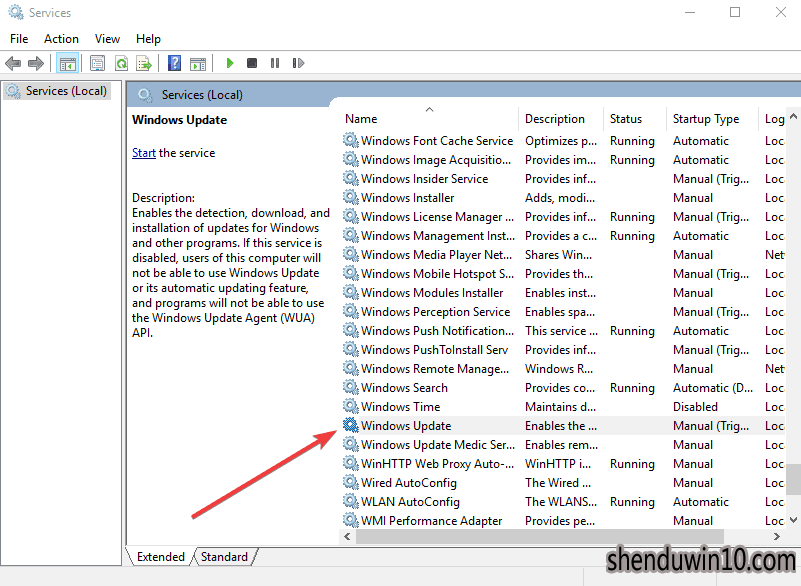Click gear icon beside WLAN AutoConfig
This screenshot has height=586, width=801.
(x=350, y=501)
